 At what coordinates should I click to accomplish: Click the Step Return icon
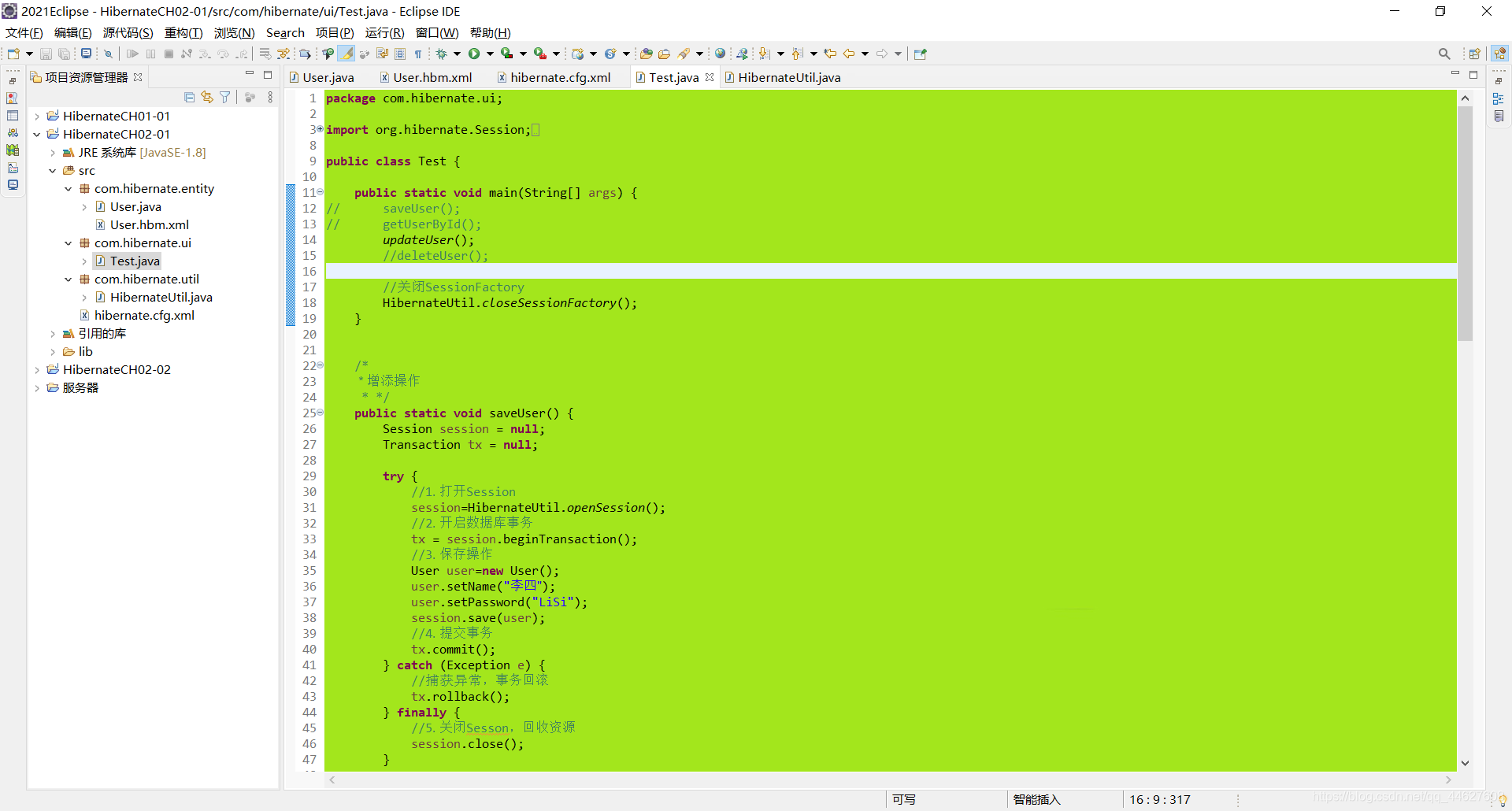[242, 54]
